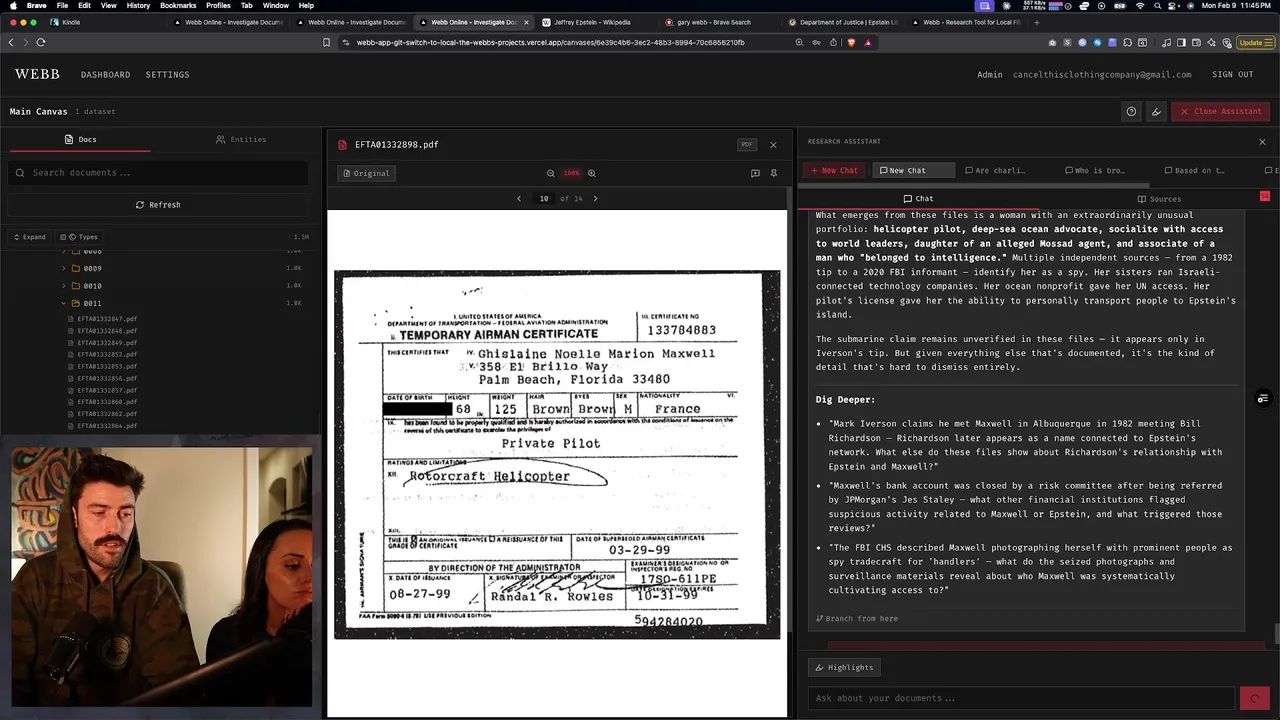Go back in browser

coord(11,42)
